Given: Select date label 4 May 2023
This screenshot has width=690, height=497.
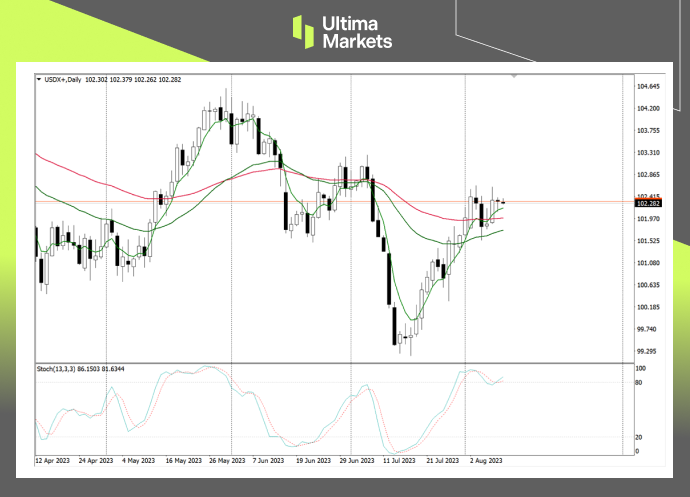Looking at the screenshot, I should pyautogui.click(x=139, y=460).
